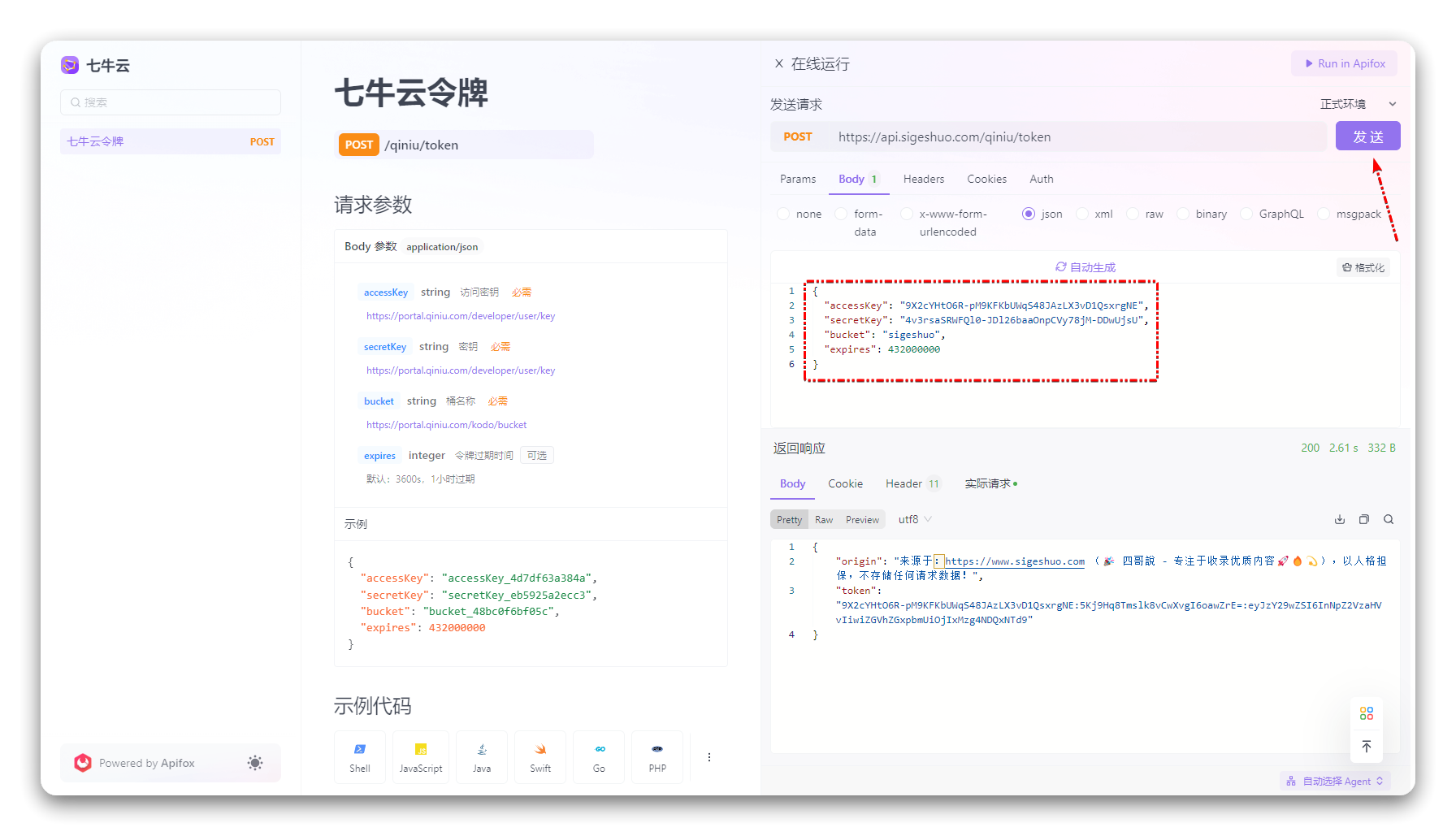The width and height of the screenshot is (1456, 836).
Task: Open the grid apps floating icon
Action: pos(1367,713)
